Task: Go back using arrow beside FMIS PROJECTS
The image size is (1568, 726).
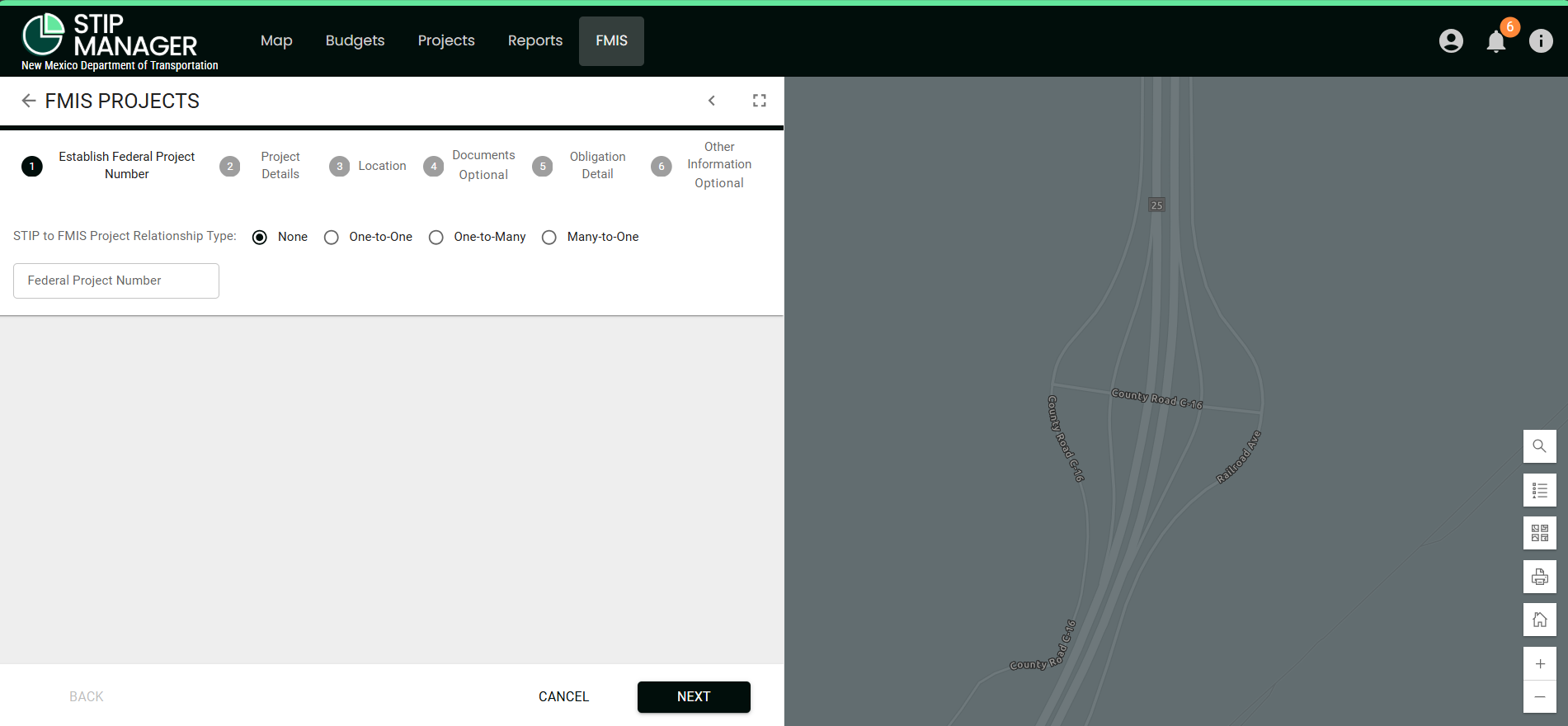Action: pos(29,101)
